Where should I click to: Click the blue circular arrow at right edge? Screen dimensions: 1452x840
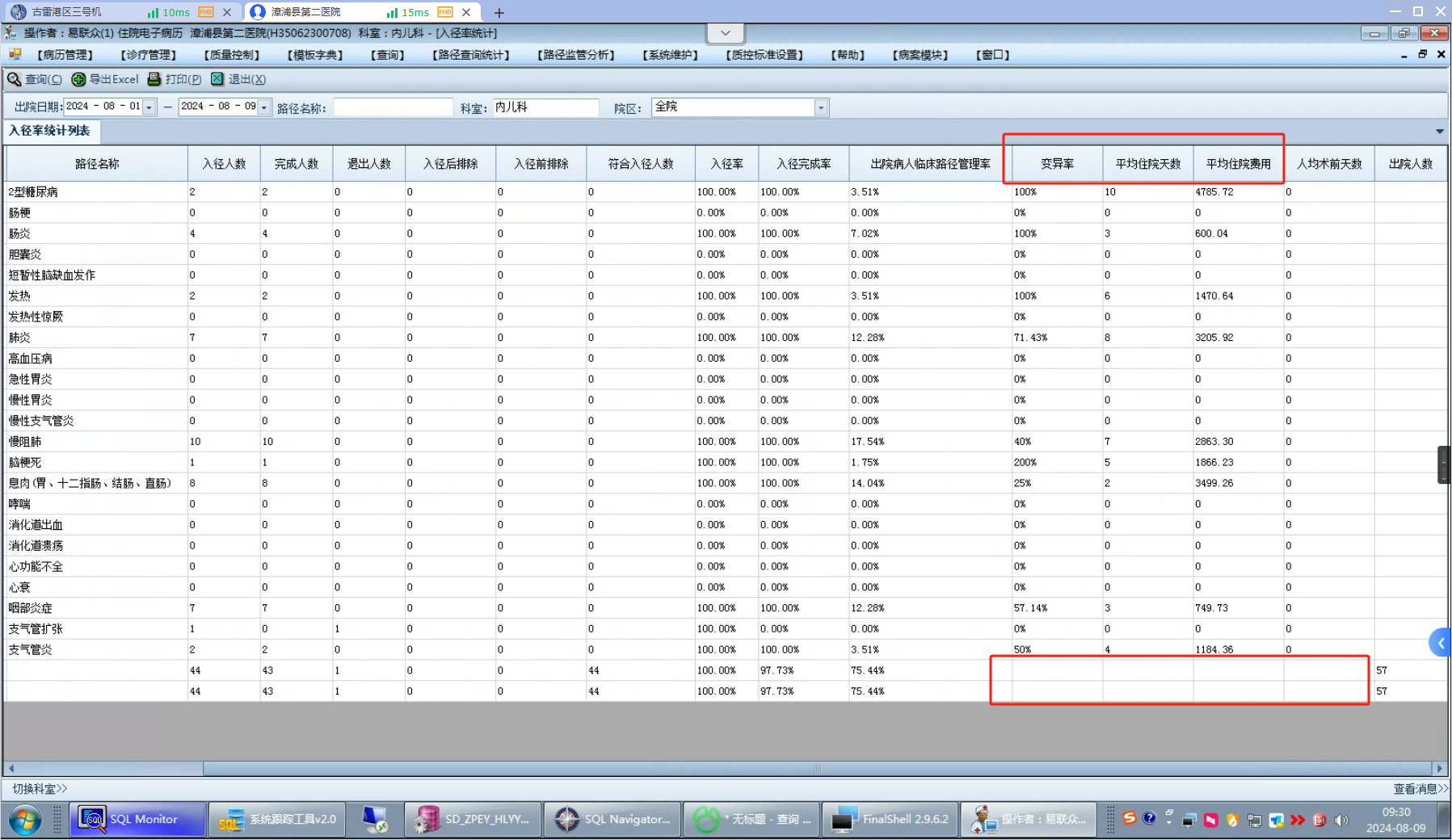[x=1441, y=643]
